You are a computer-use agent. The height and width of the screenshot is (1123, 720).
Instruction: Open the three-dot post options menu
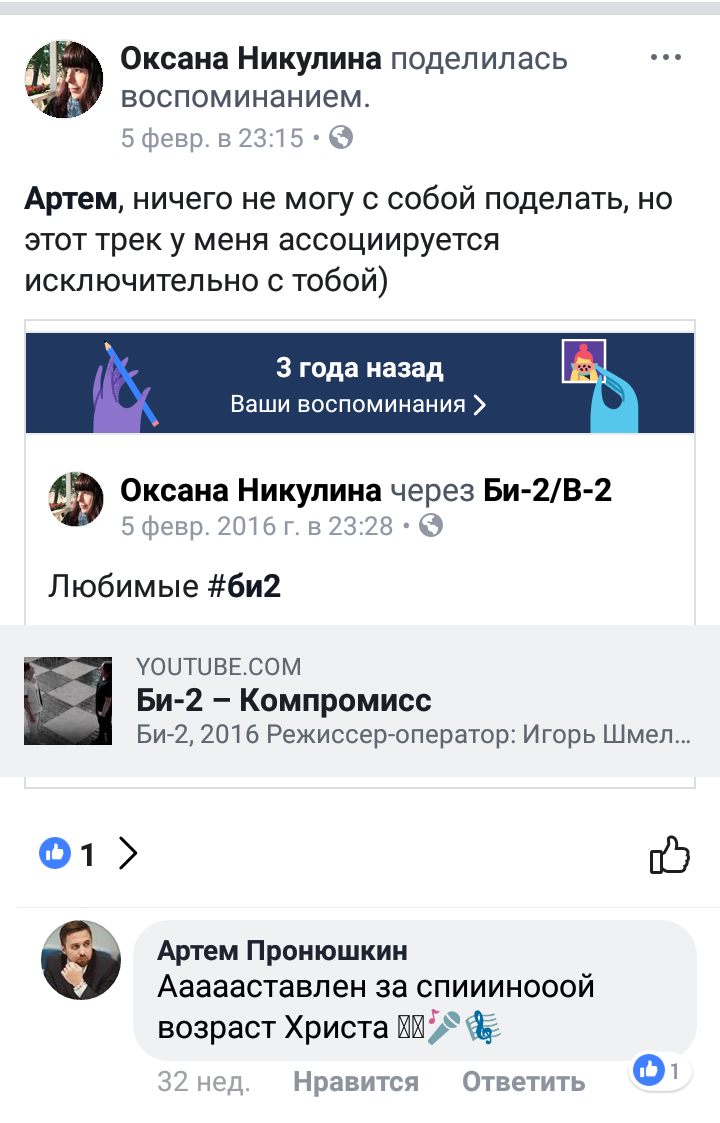[666, 58]
